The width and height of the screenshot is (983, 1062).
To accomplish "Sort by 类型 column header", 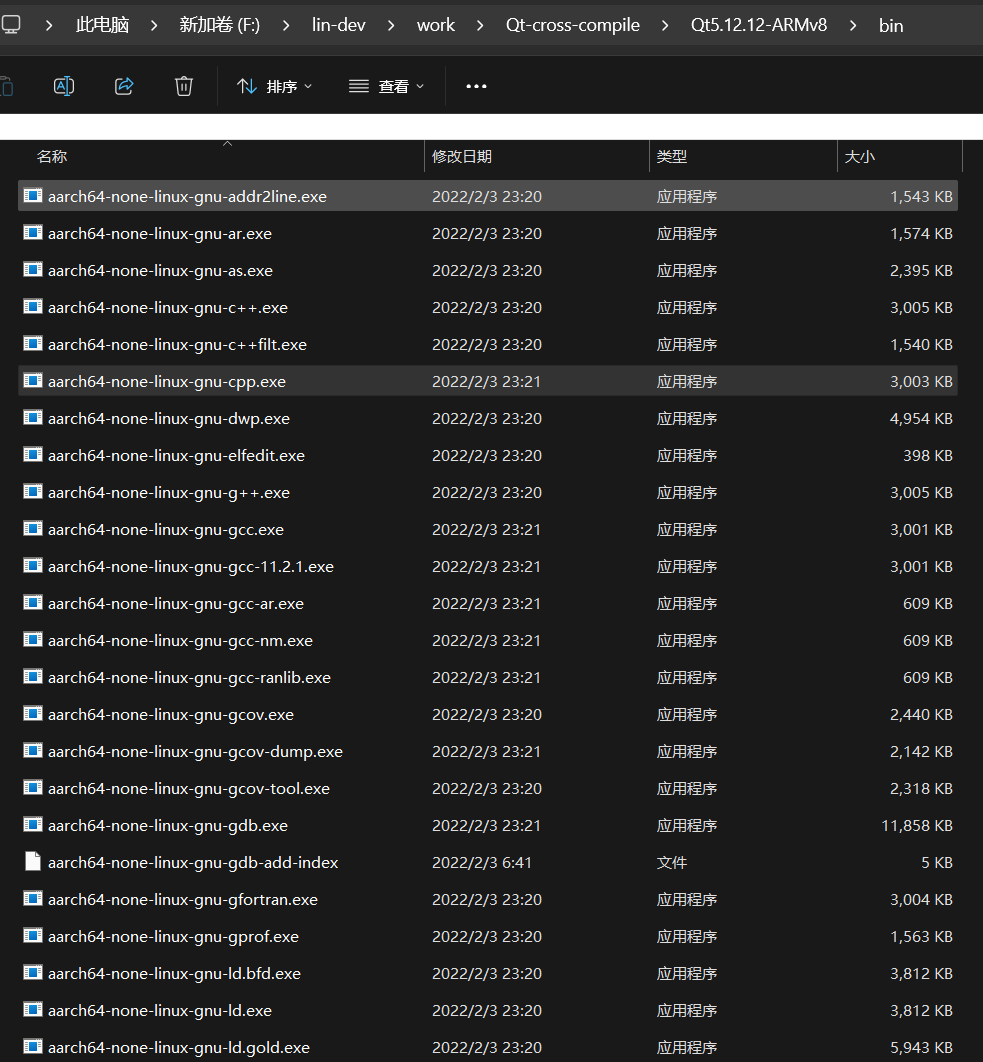I will [x=671, y=156].
